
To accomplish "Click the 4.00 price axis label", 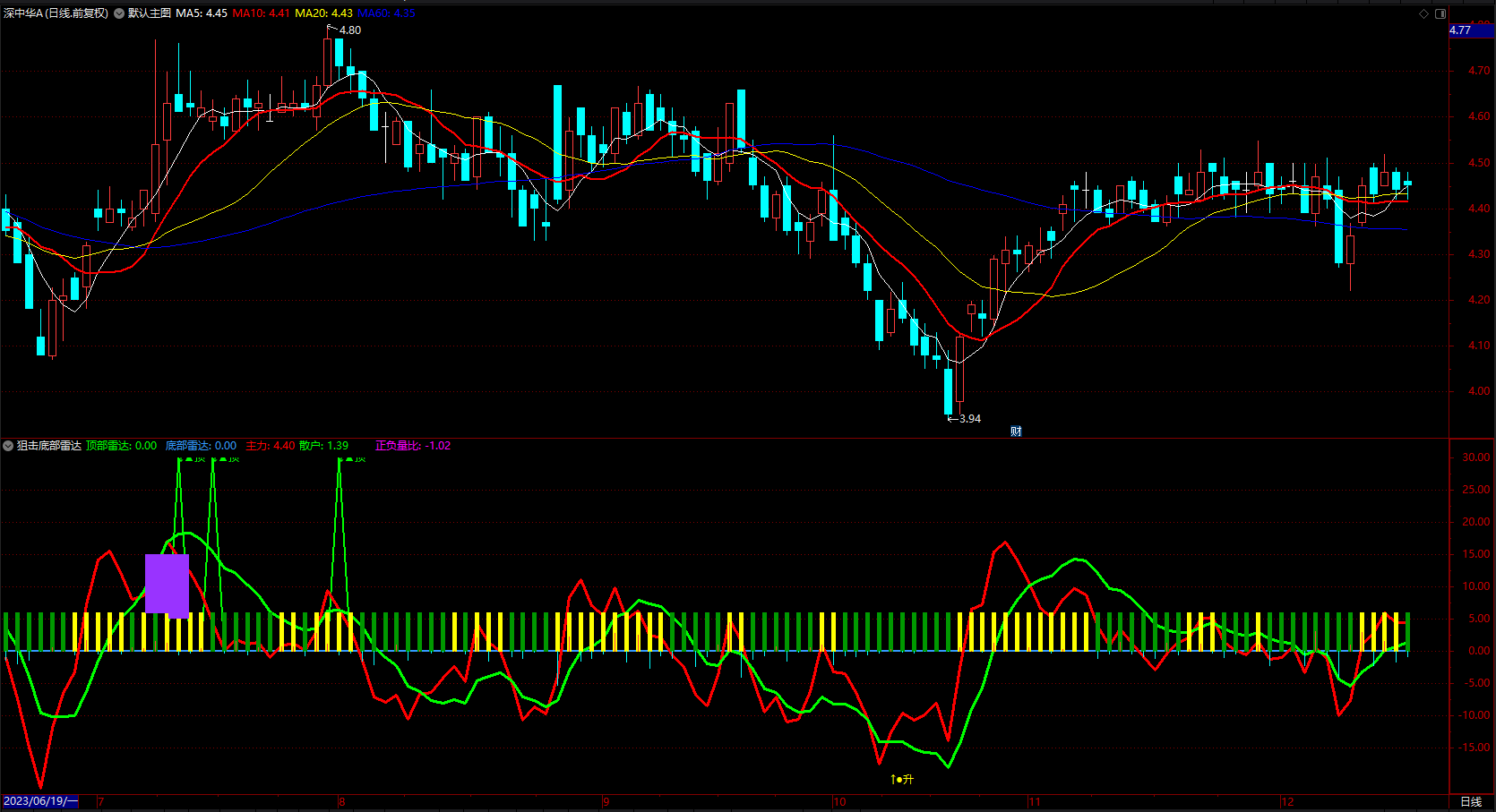I will coord(1479,391).
